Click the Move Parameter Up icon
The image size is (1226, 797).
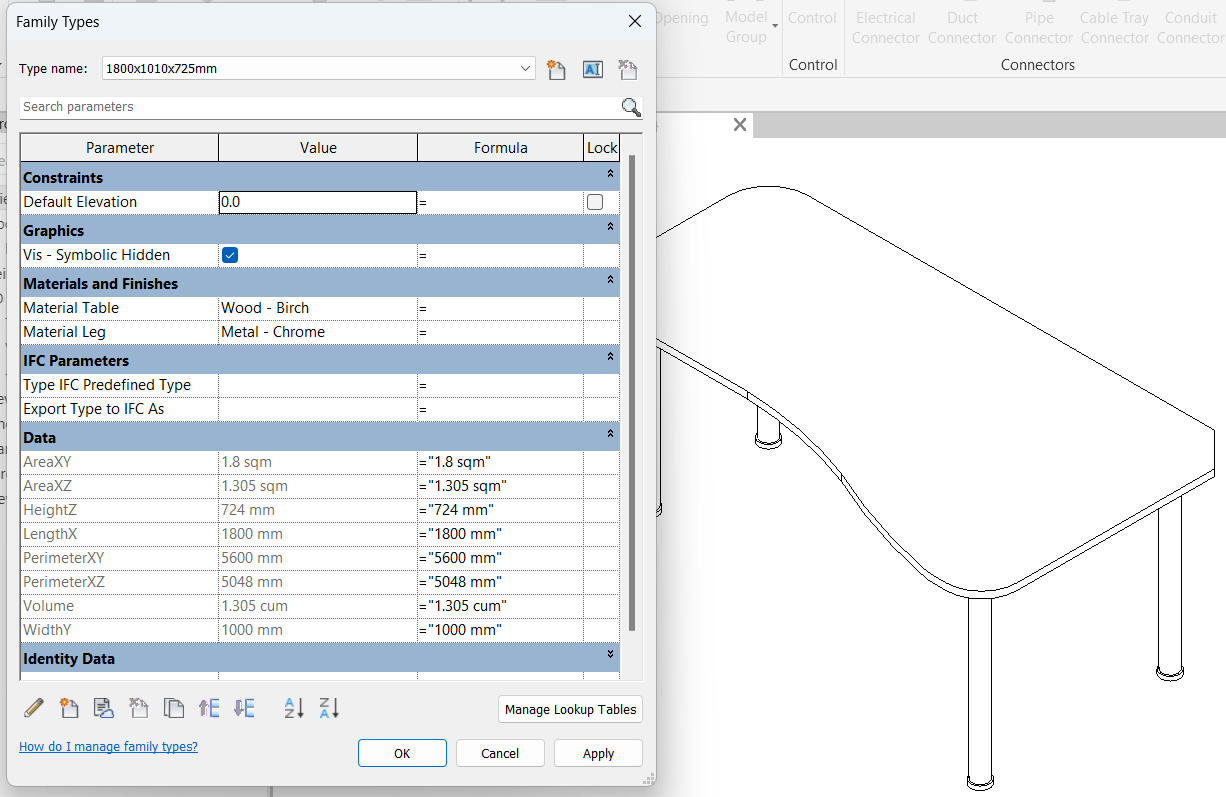(209, 708)
